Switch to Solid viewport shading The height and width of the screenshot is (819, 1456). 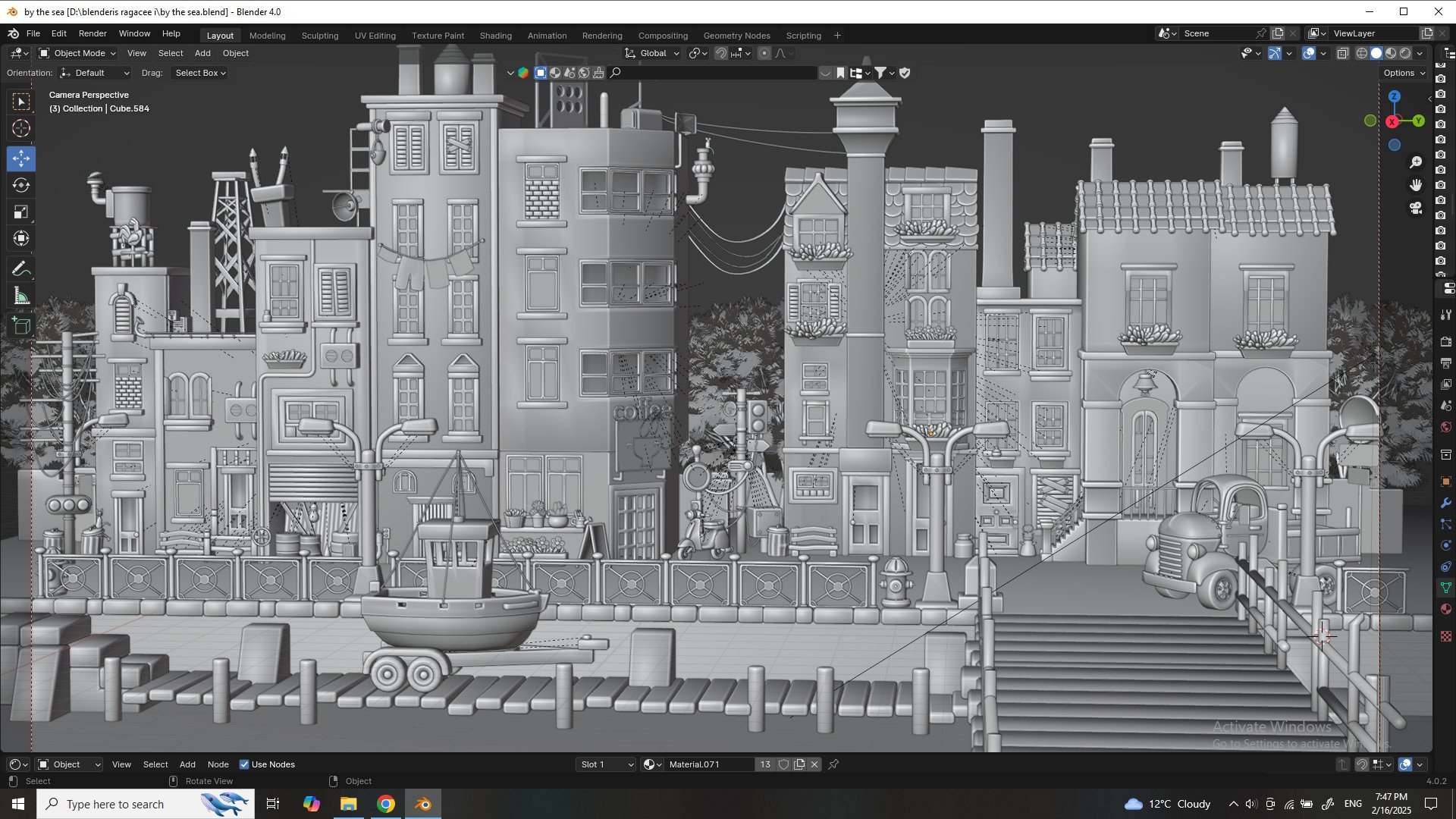click(x=1376, y=53)
